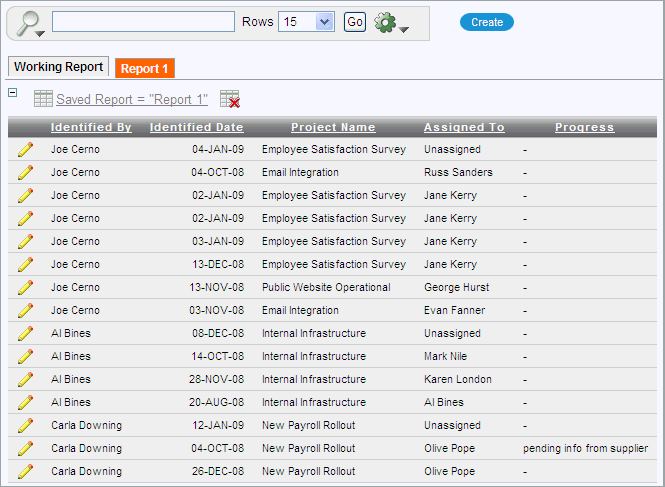The height and width of the screenshot is (487, 665).
Task: Click the saved report table icon
Action: click(43, 99)
